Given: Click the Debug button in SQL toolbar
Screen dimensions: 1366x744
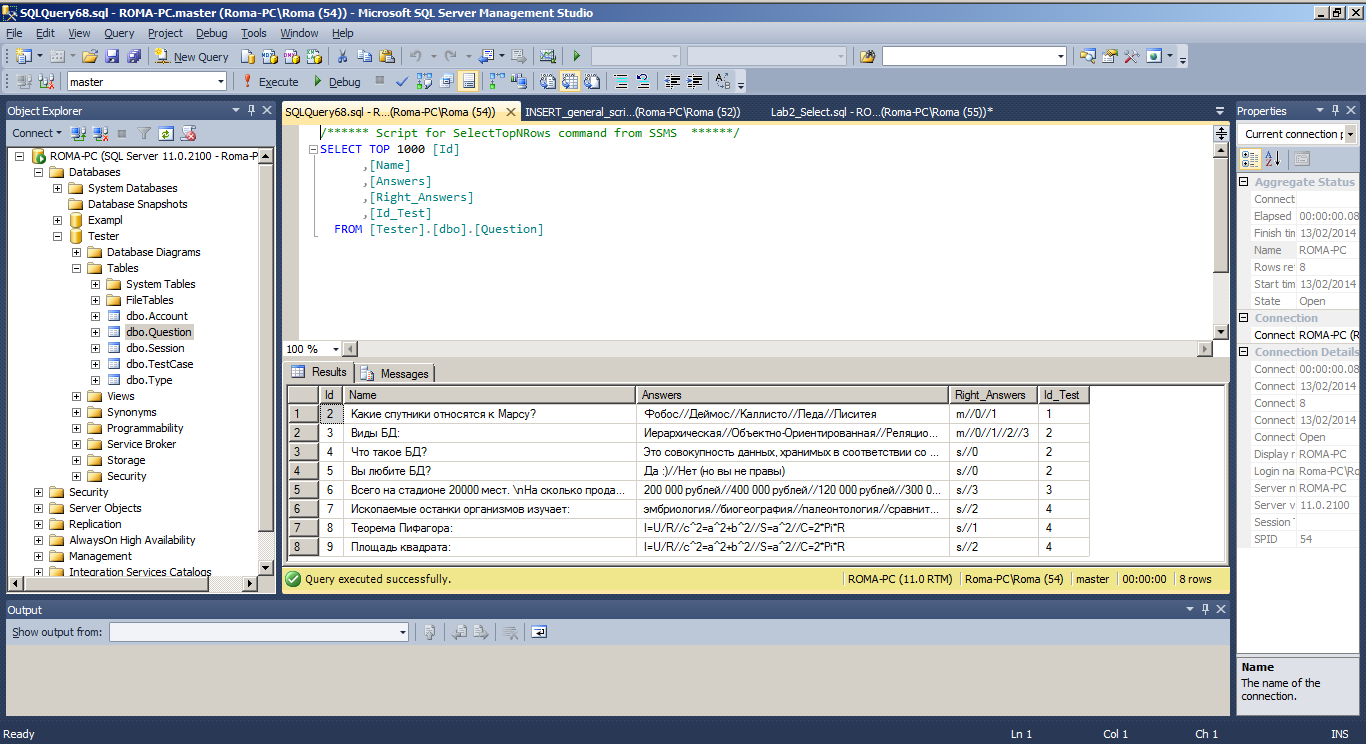Looking at the screenshot, I should (x=336, y=82).
